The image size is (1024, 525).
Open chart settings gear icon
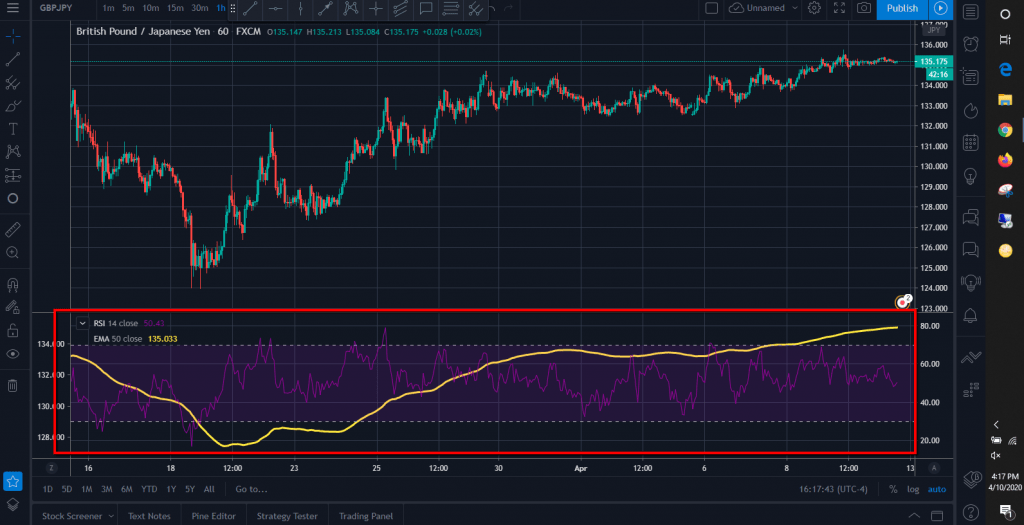814,8
